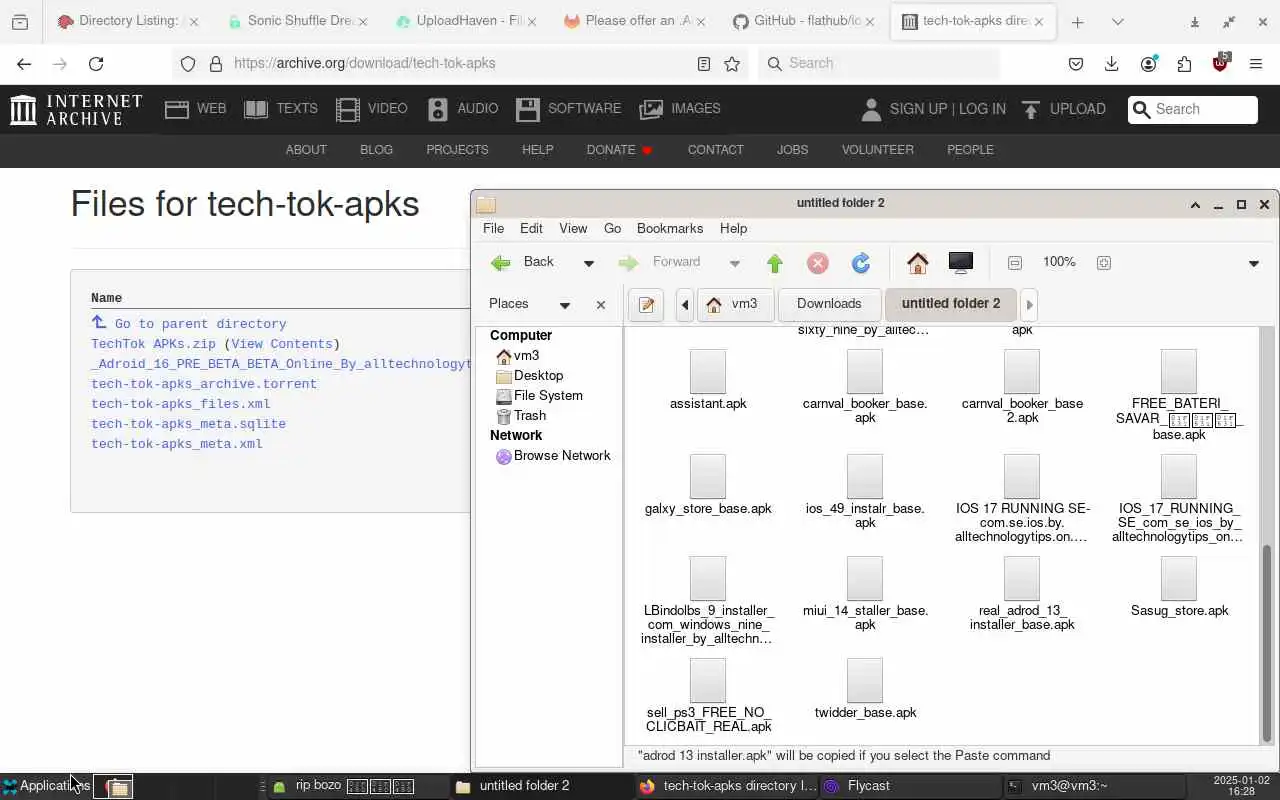Open the Go menu
The height and width of the screenshot is (800, 1280).
tap(612, 228)
